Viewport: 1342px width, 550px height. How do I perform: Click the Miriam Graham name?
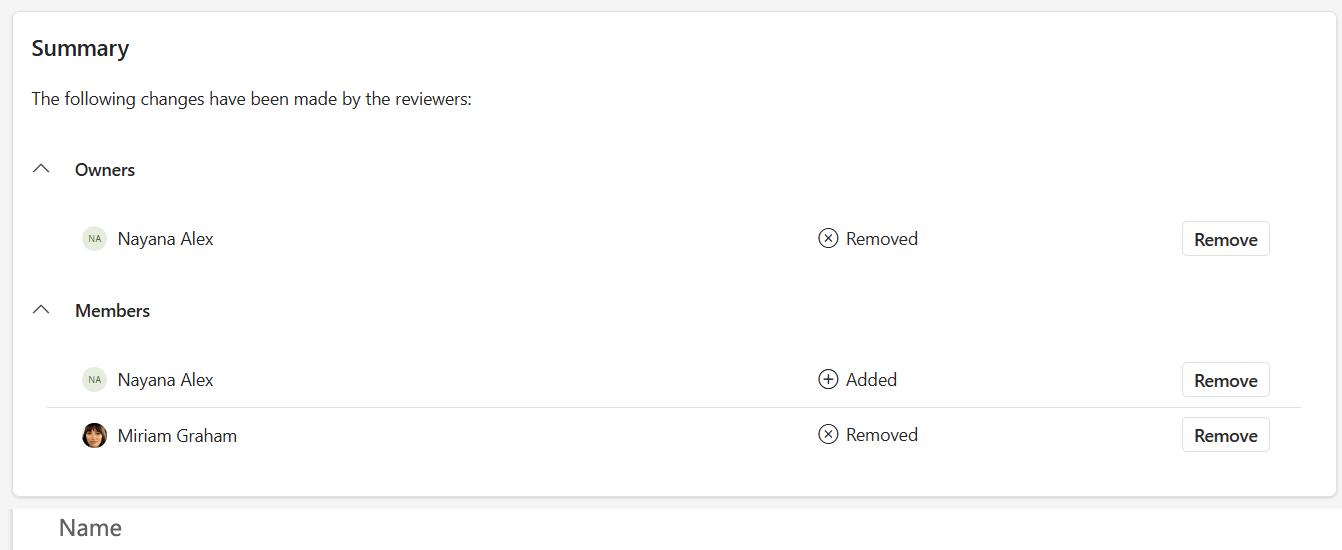click(177, 435)
